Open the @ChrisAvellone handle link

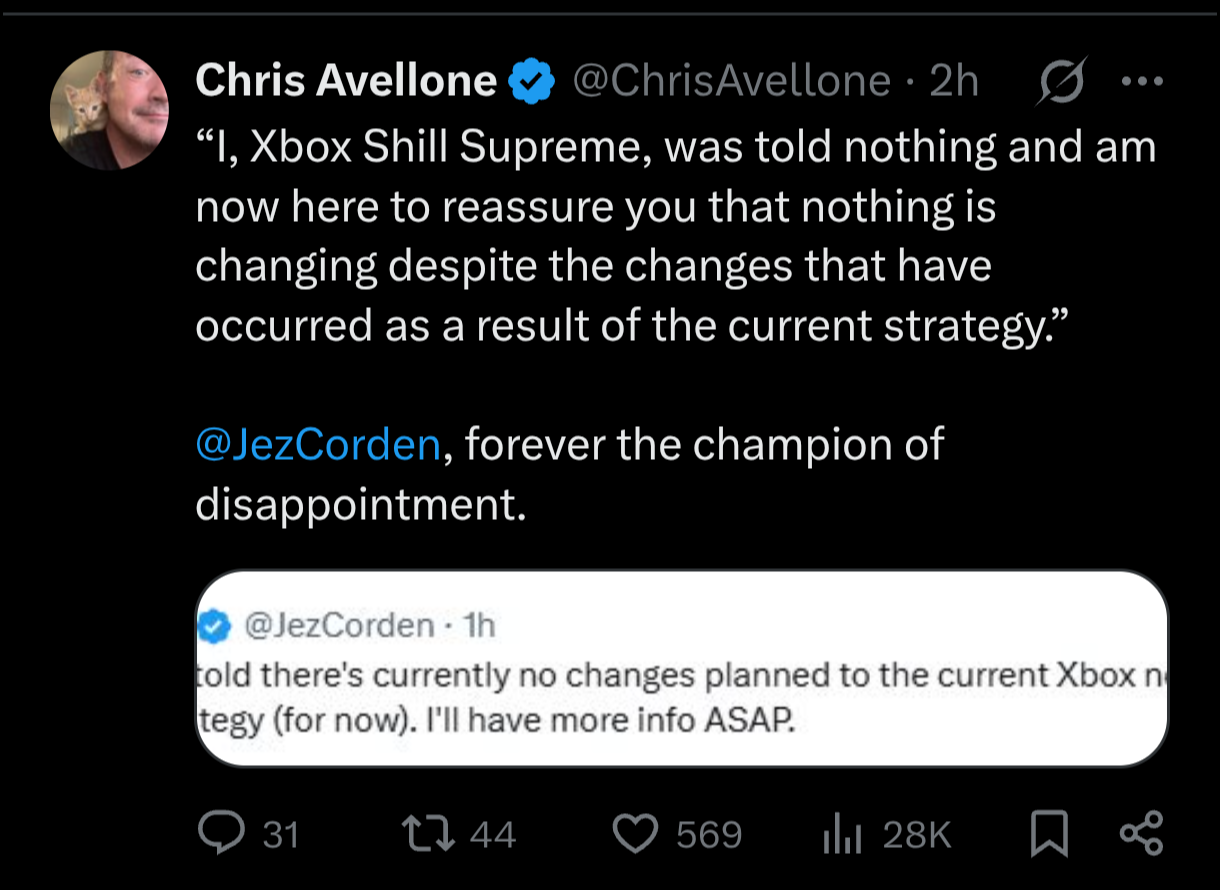tap(730, 82)
